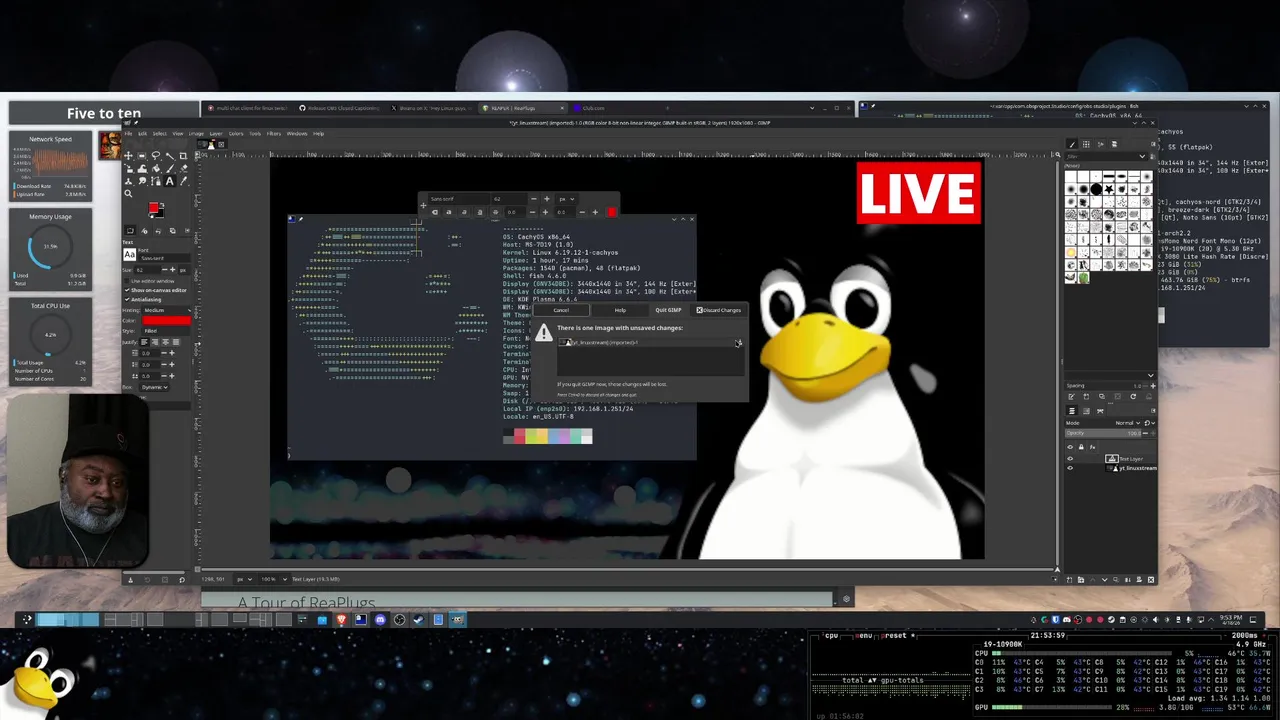This screenshot has width=1280, height=720.
Task: Select the Text Layer row in Layers panel
Action: (x=1111, y=458)
